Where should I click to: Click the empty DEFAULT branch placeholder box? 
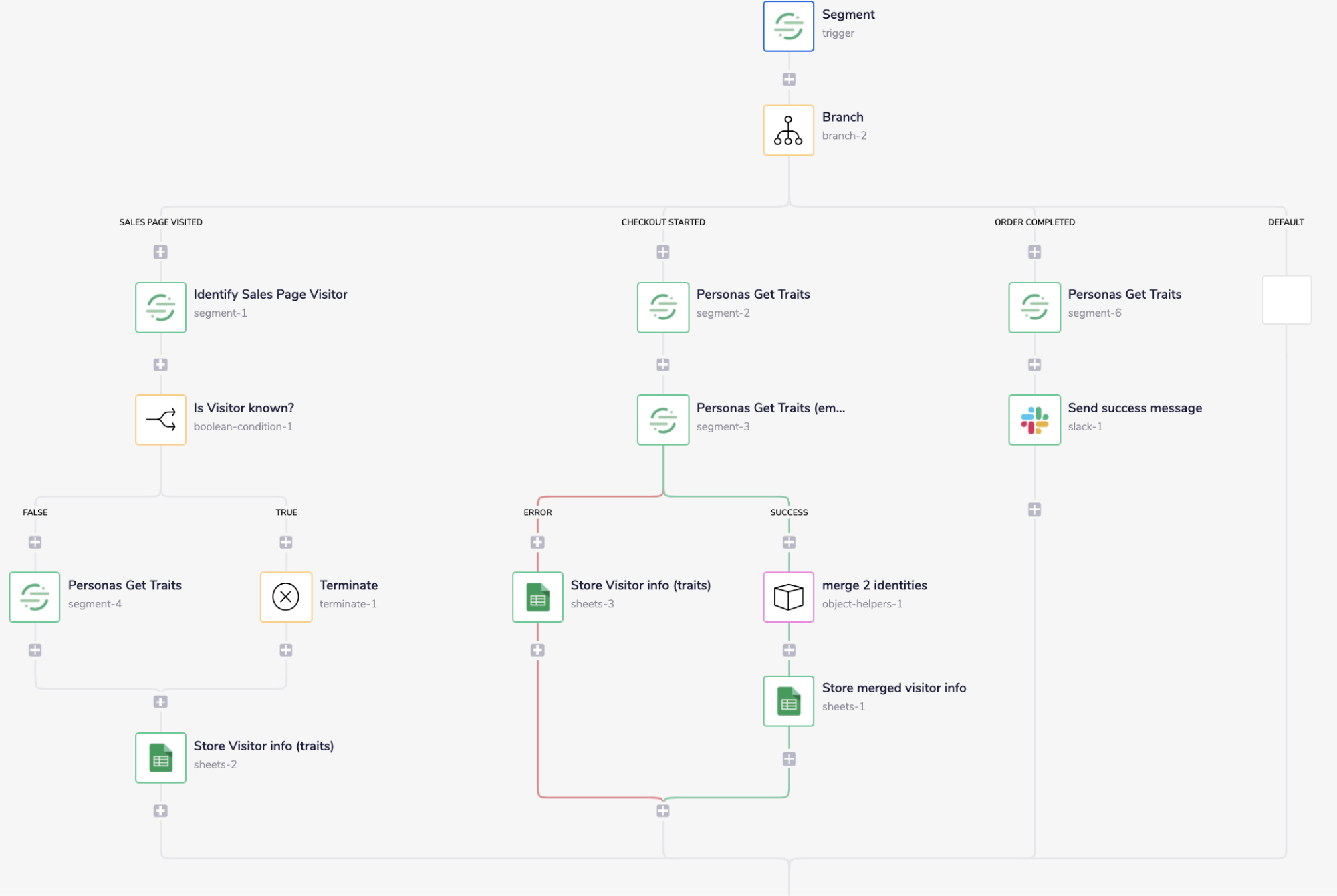1286,300
